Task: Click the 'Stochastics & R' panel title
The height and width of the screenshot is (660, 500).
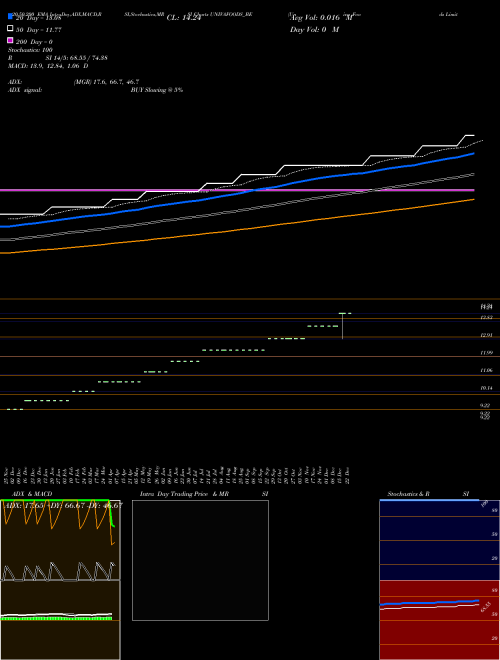Action: pyautogui.click(x=408, y=494)
